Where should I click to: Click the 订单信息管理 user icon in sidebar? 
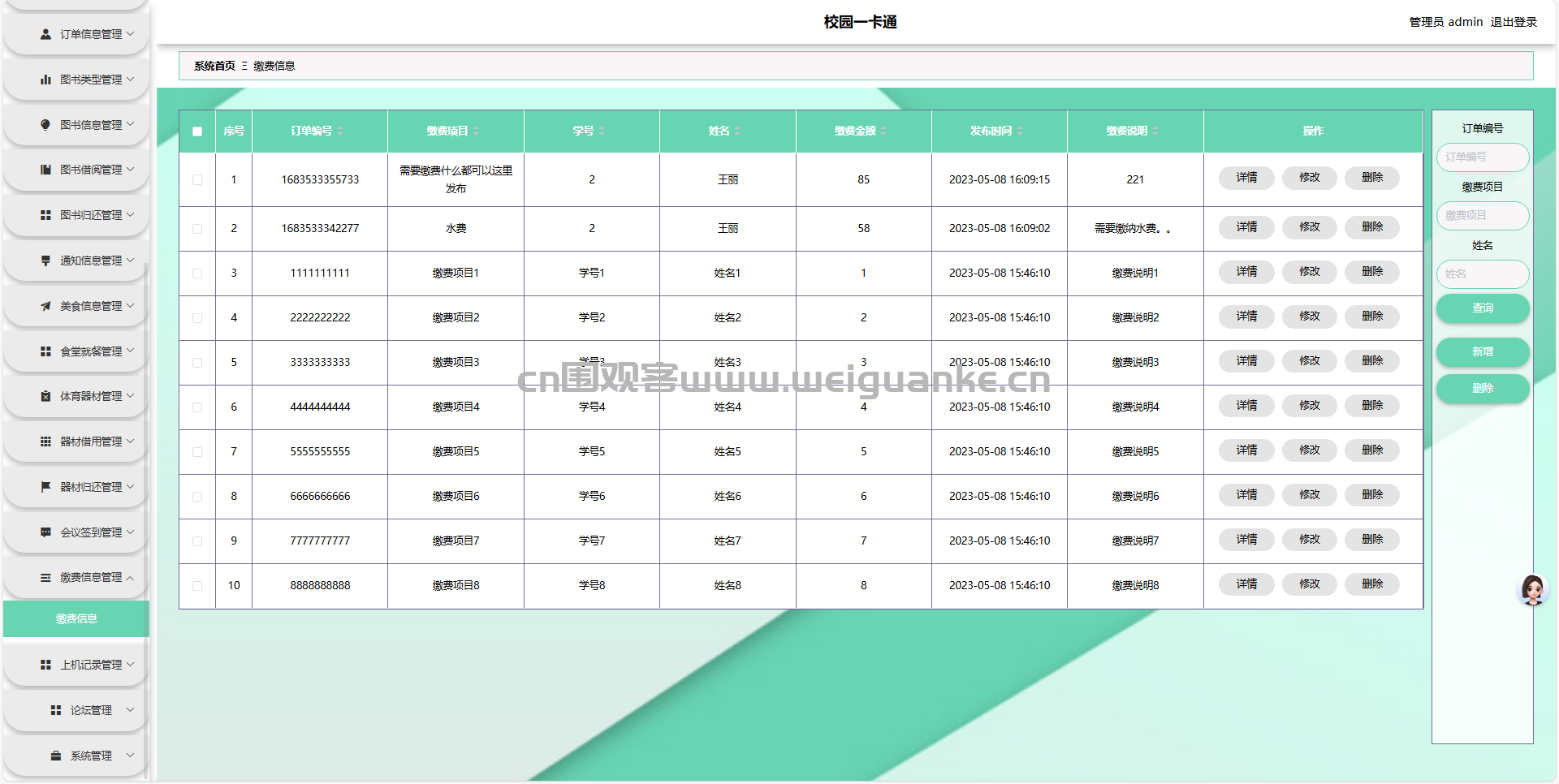[x=45, y=34]
